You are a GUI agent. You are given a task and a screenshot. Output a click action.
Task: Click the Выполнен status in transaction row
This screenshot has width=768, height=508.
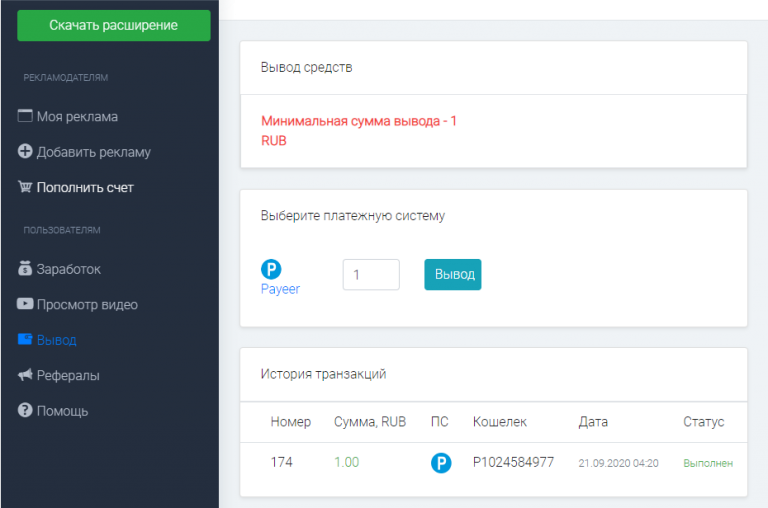[x=708, y=464]
